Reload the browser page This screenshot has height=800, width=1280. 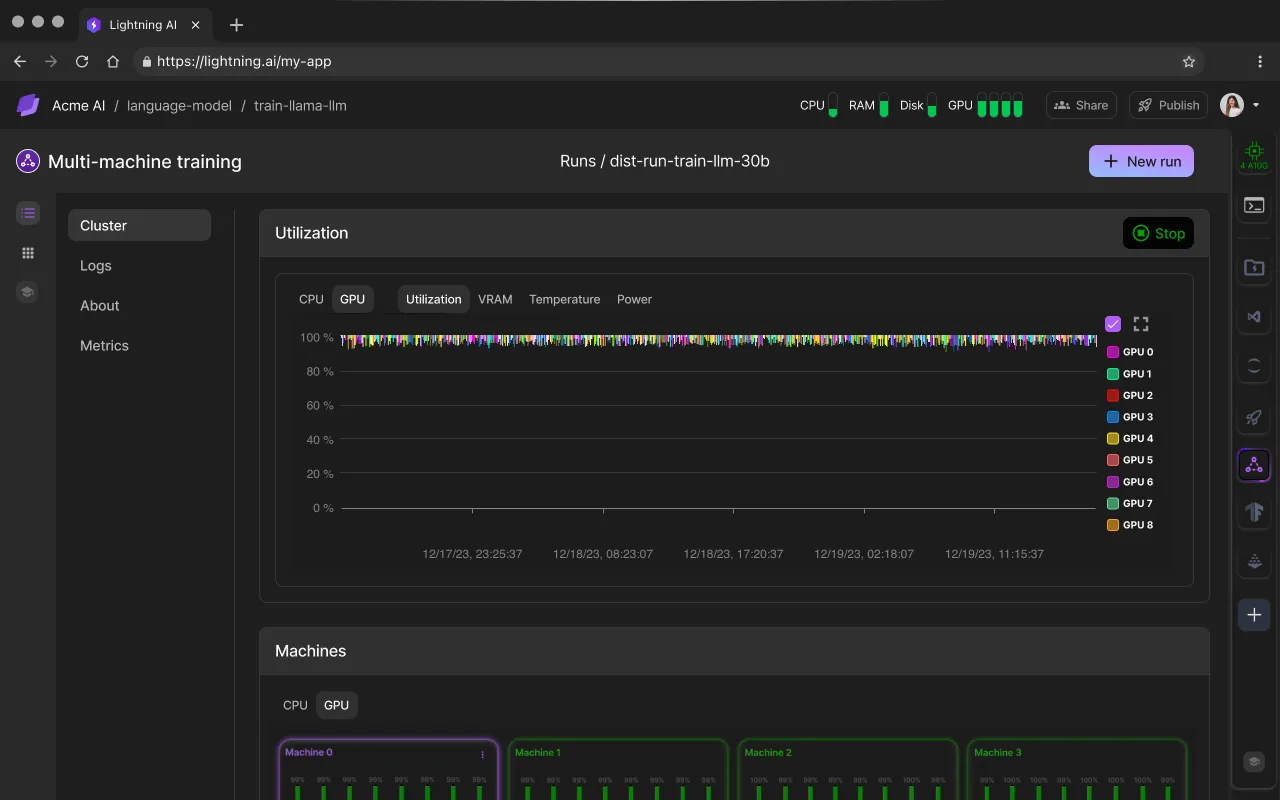tap(82, 61)
